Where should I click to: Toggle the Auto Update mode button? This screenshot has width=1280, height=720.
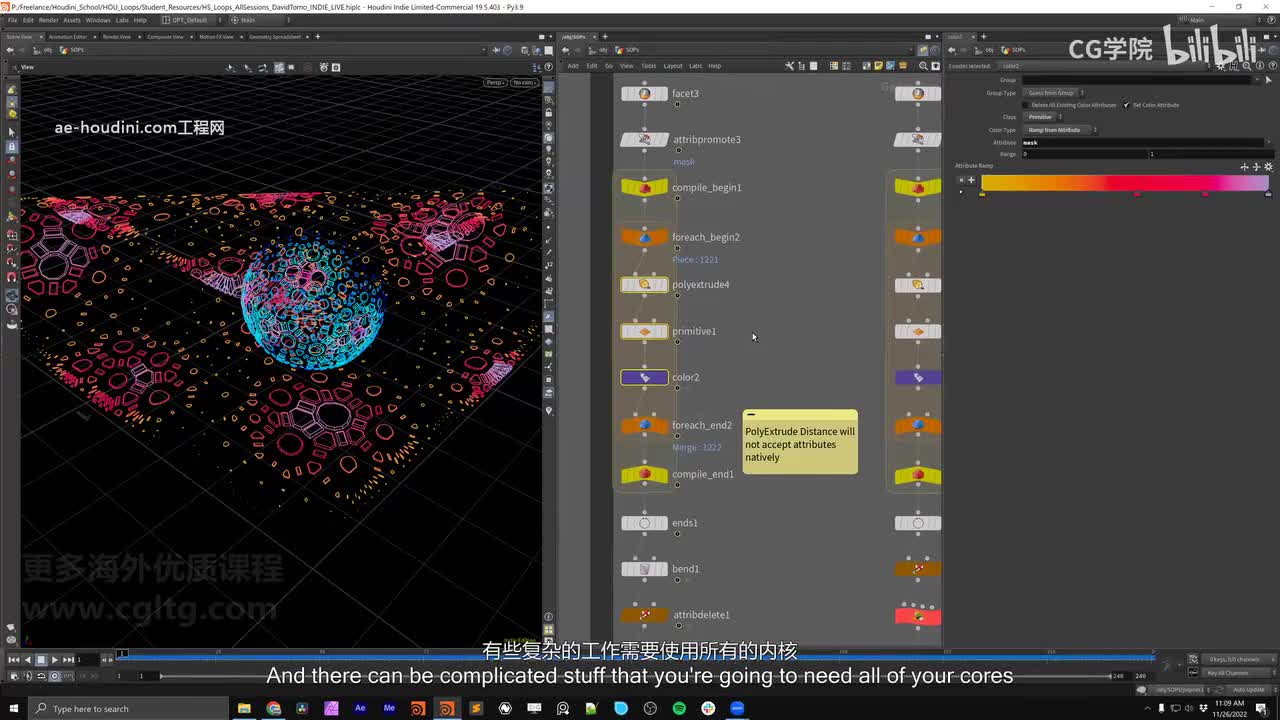coord(1248,690)
